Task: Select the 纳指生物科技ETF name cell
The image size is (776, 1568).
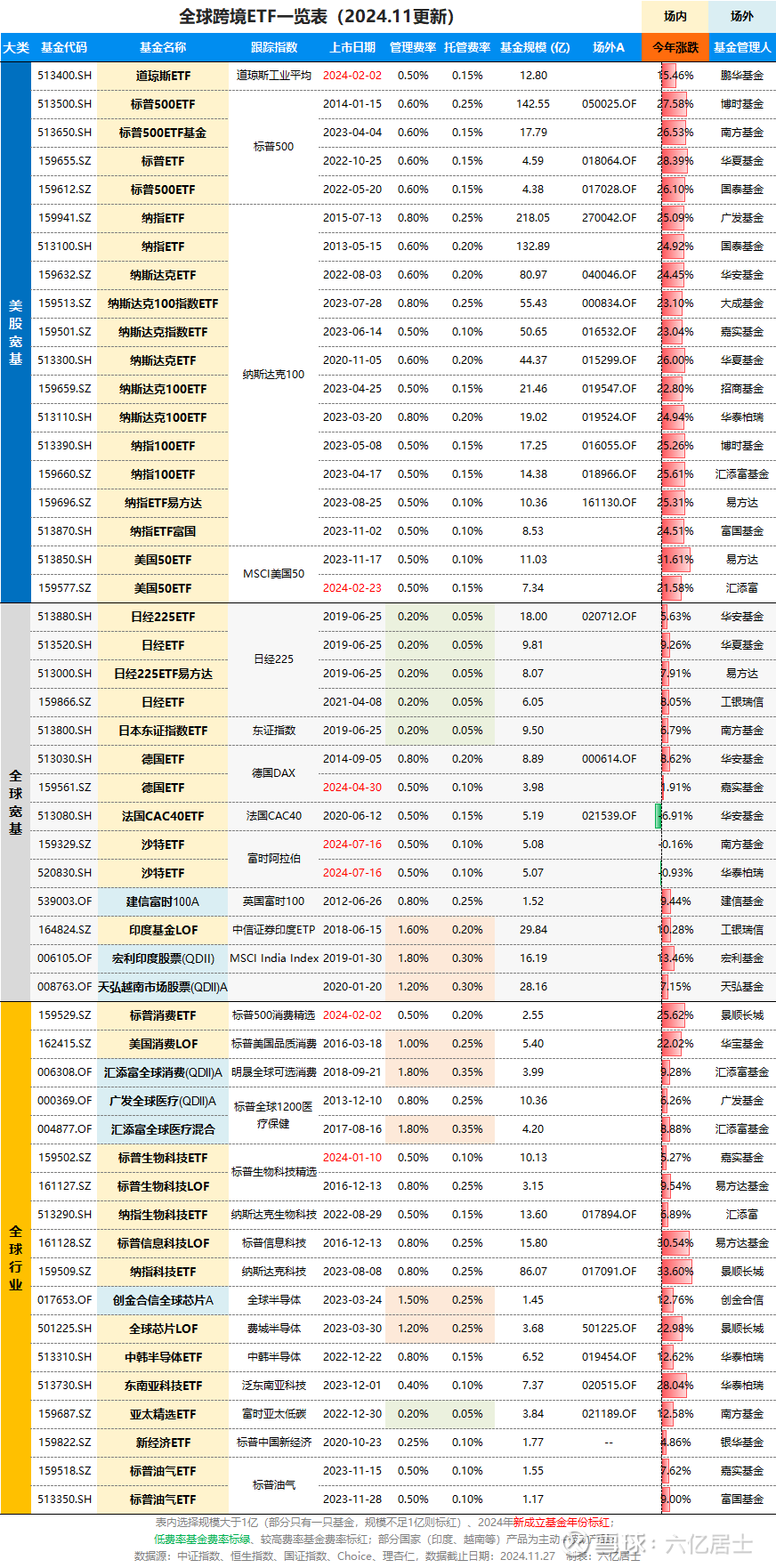Action: (163, 1215)
